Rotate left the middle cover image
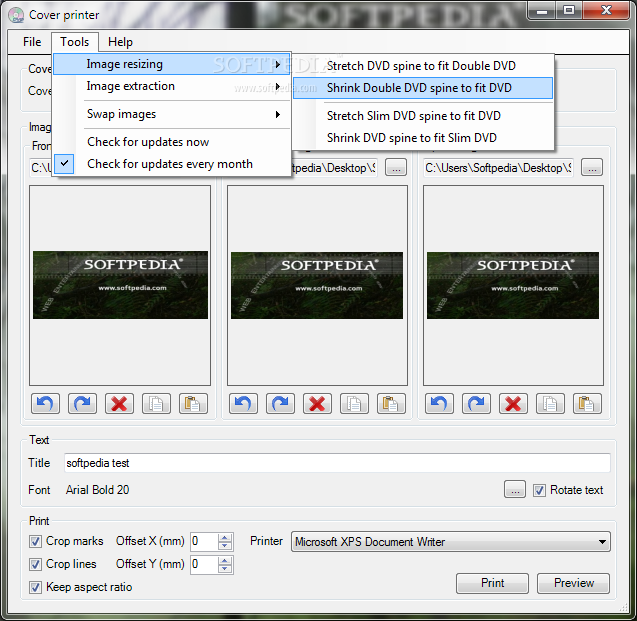This screenshot has width=637, height=621. point(243,403)
